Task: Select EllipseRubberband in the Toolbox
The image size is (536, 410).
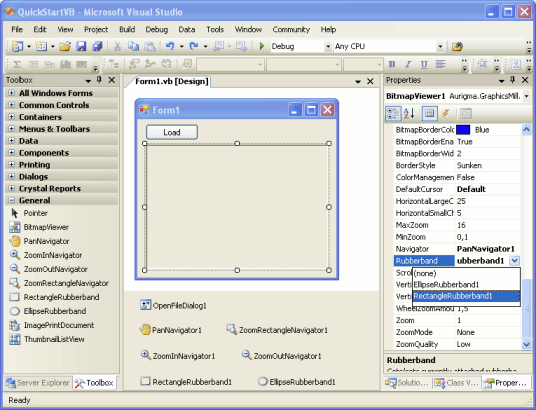Action: pyautogui.click(x=48, y=311)
